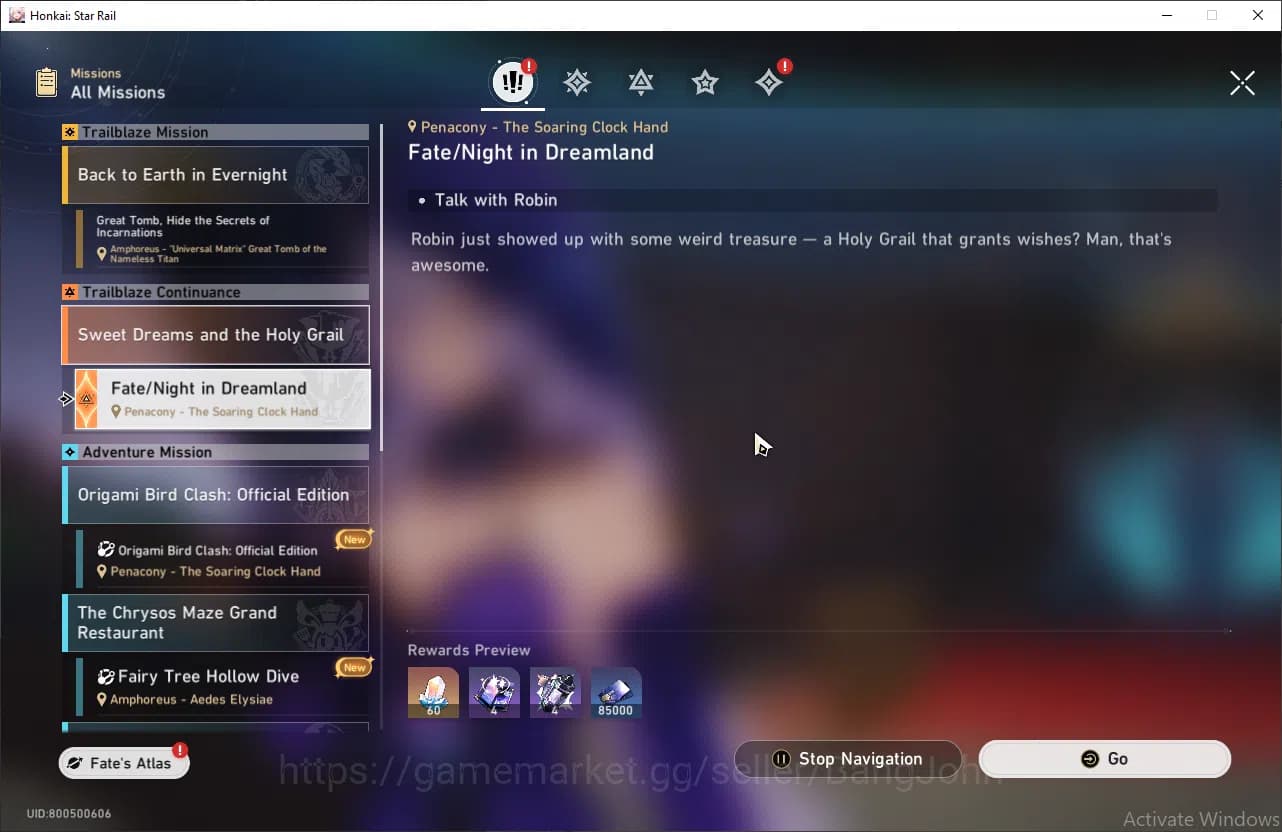Screen dimensions: 1282x832
Task: Select Fate/Night in Dreamland sub-mission
Action: click(x=222, y=398)
